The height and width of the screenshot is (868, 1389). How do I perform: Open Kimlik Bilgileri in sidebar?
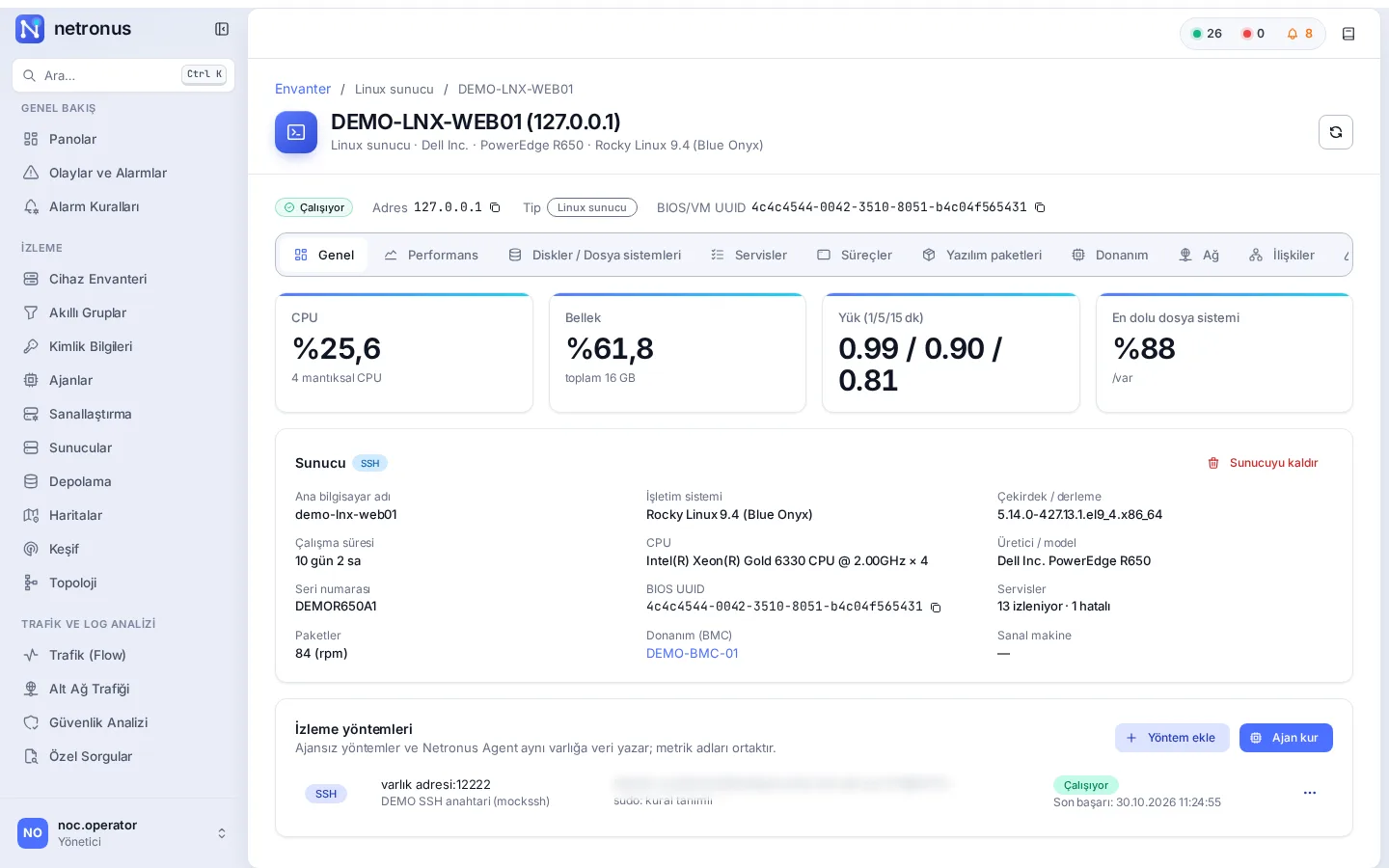point(123,346)
